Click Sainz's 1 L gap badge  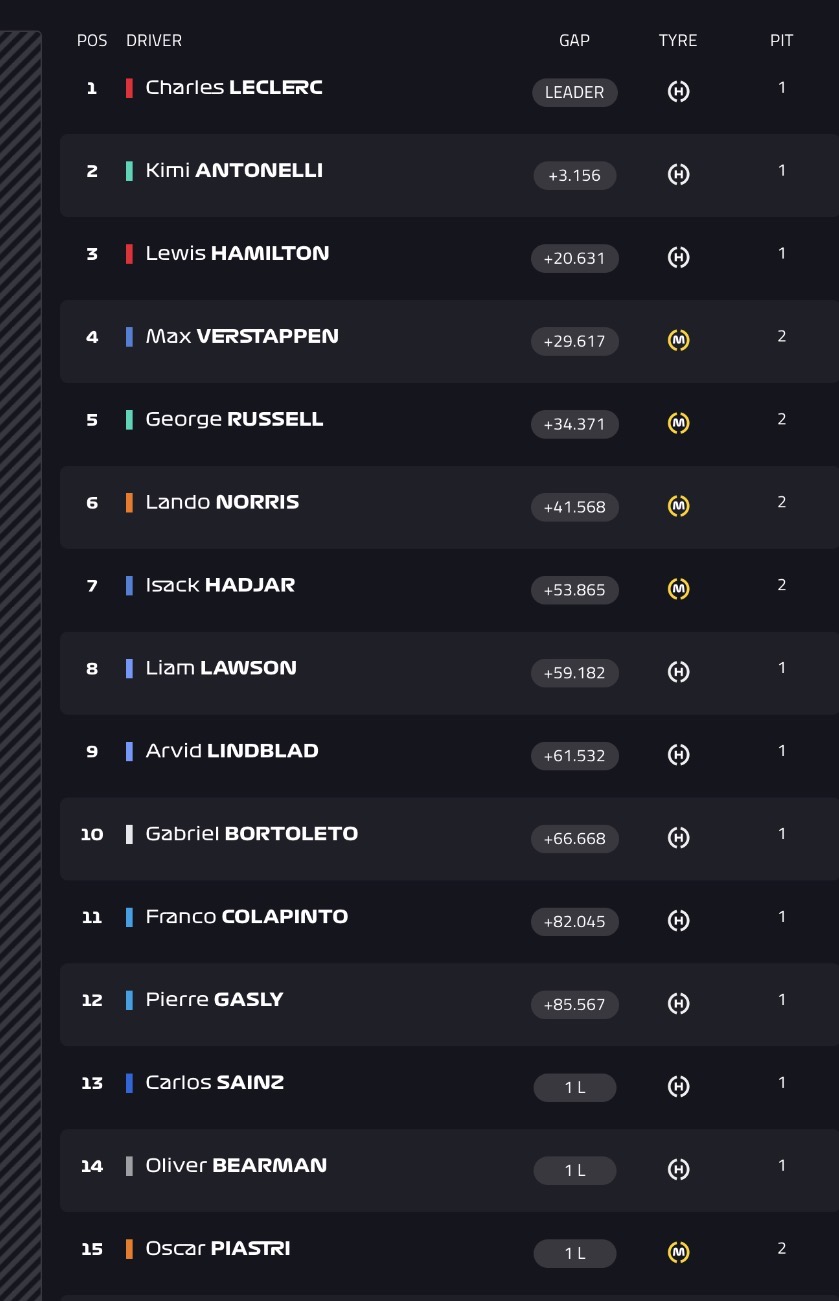[575, 1087]
